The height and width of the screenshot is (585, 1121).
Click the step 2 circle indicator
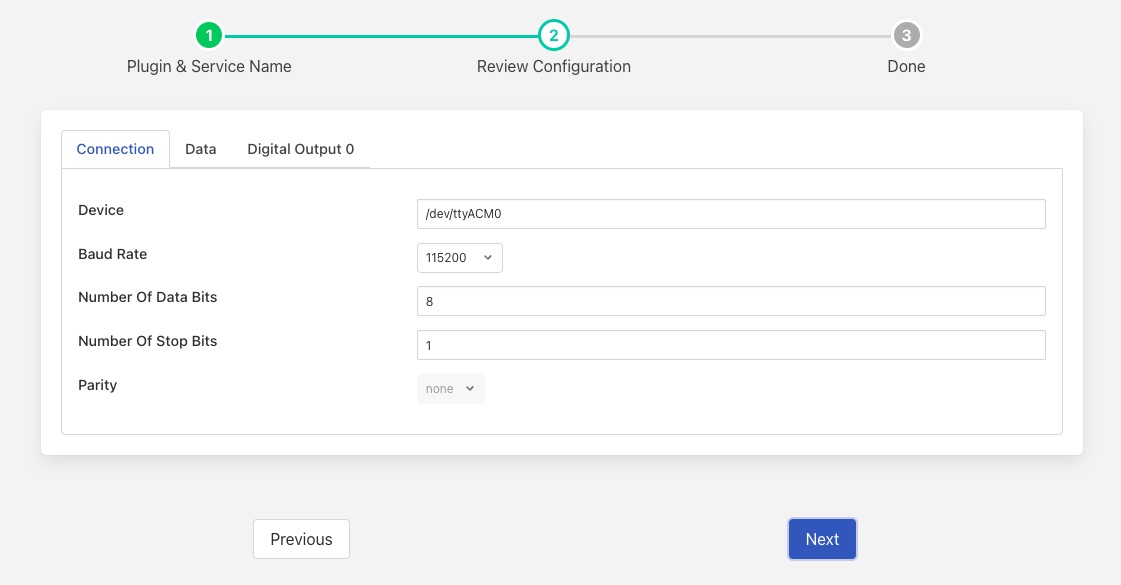pos(553,36)
